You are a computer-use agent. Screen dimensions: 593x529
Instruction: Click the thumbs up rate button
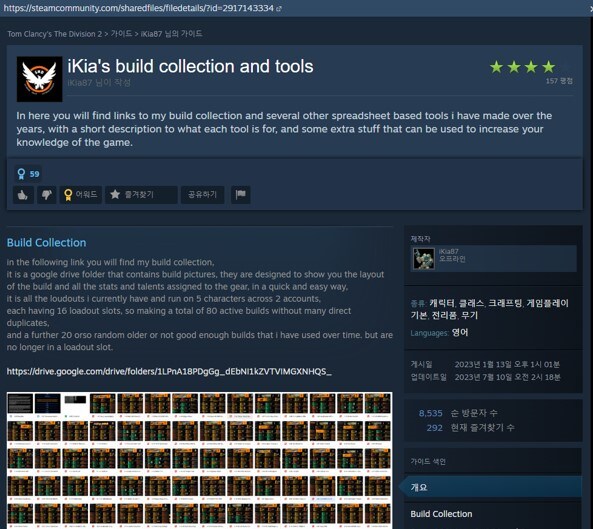click(x=23, y=195)
